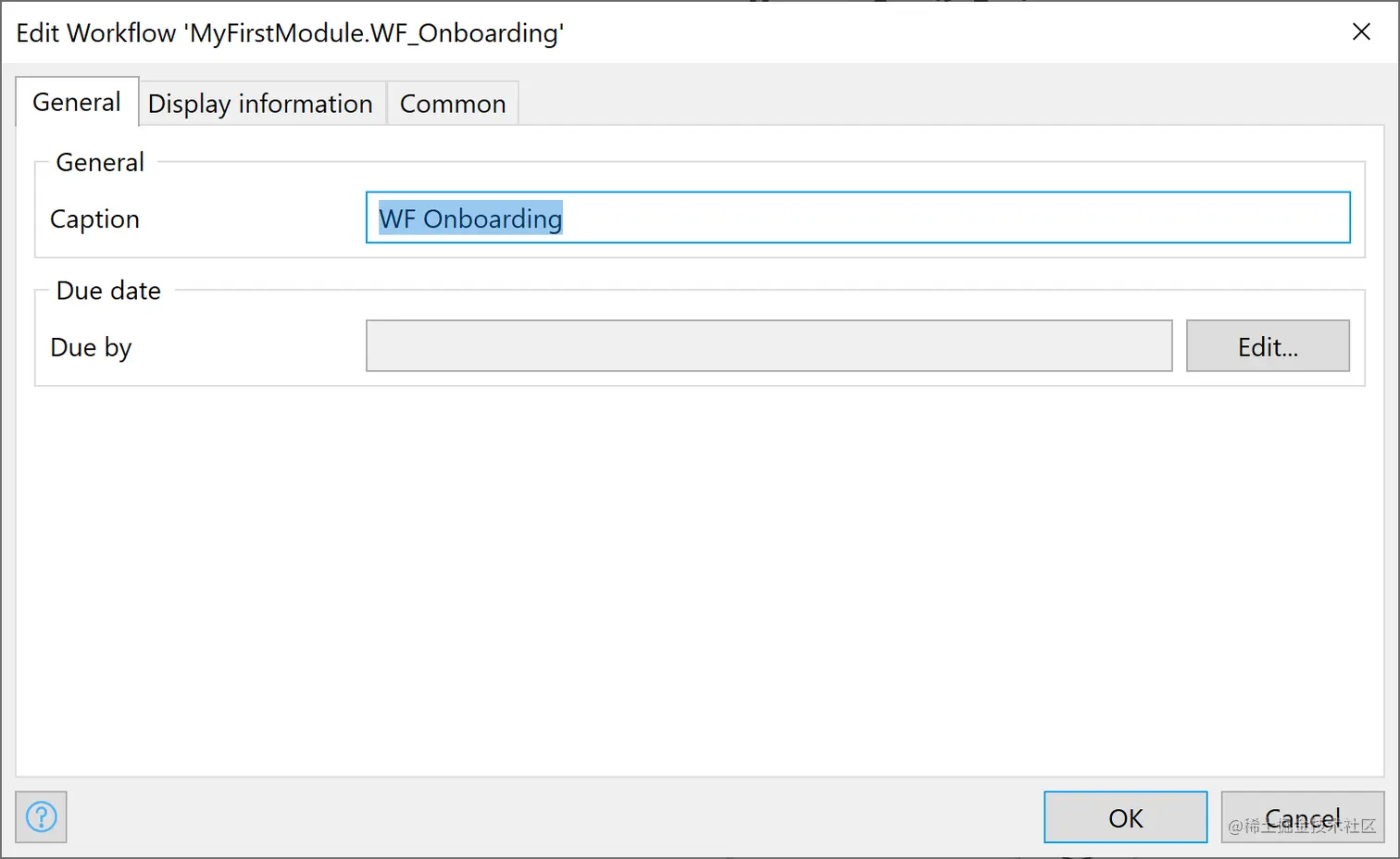The width and height of the screenshot is (1400, 859).
Task: Click the grayed Due by field
Action: 769,346
